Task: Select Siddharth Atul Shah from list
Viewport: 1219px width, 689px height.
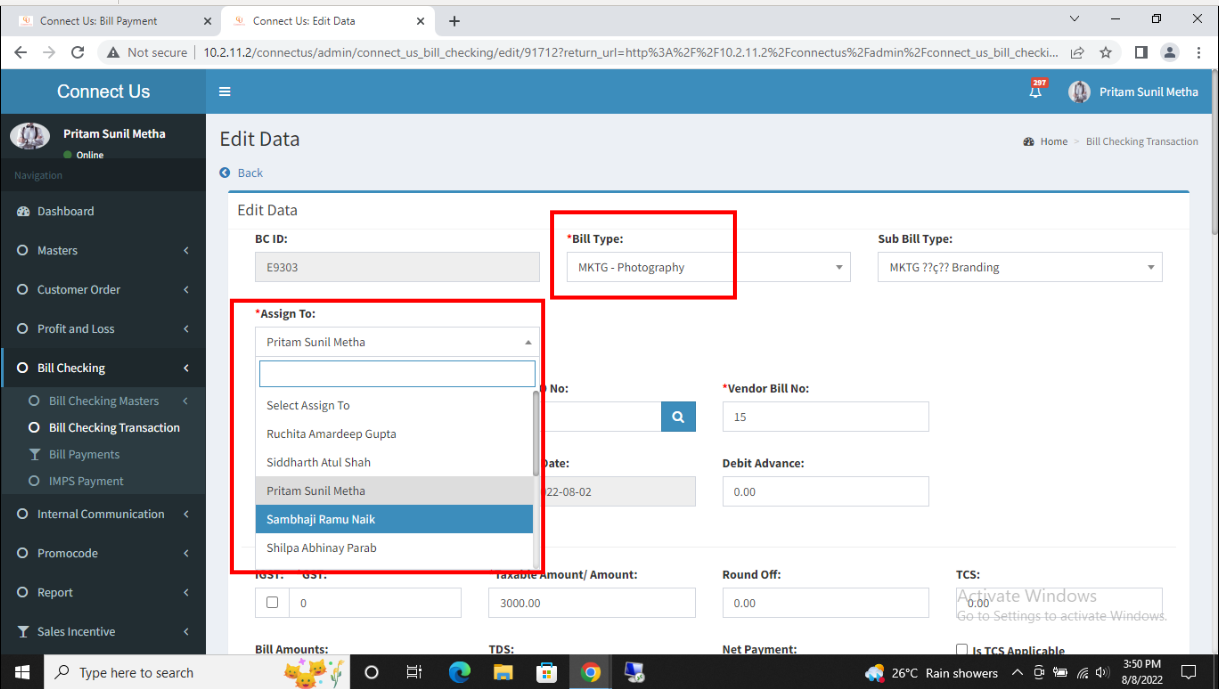Action: click(394, 462)
